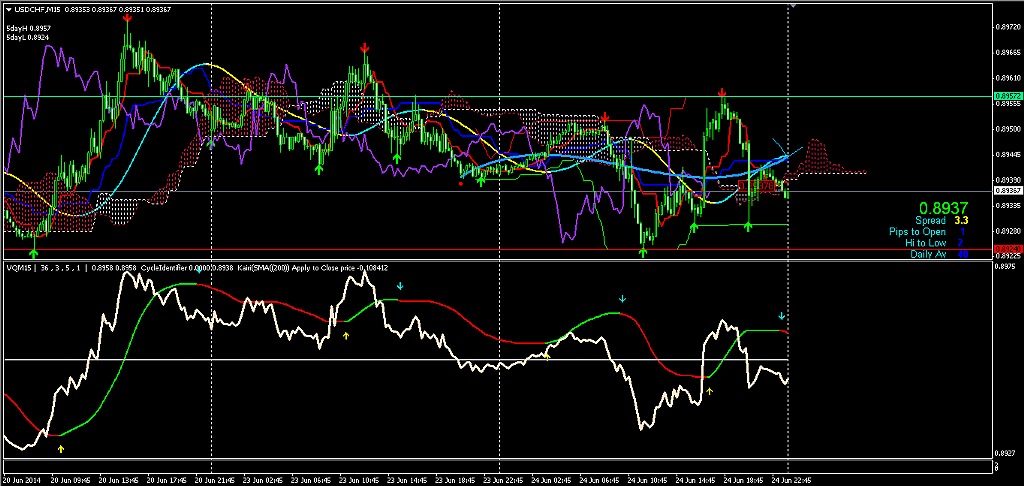The height and width of the screenshot is (486, 1024).
Task: Select the green 0.89572 price tag on the axis
Action: [1007, 96]
